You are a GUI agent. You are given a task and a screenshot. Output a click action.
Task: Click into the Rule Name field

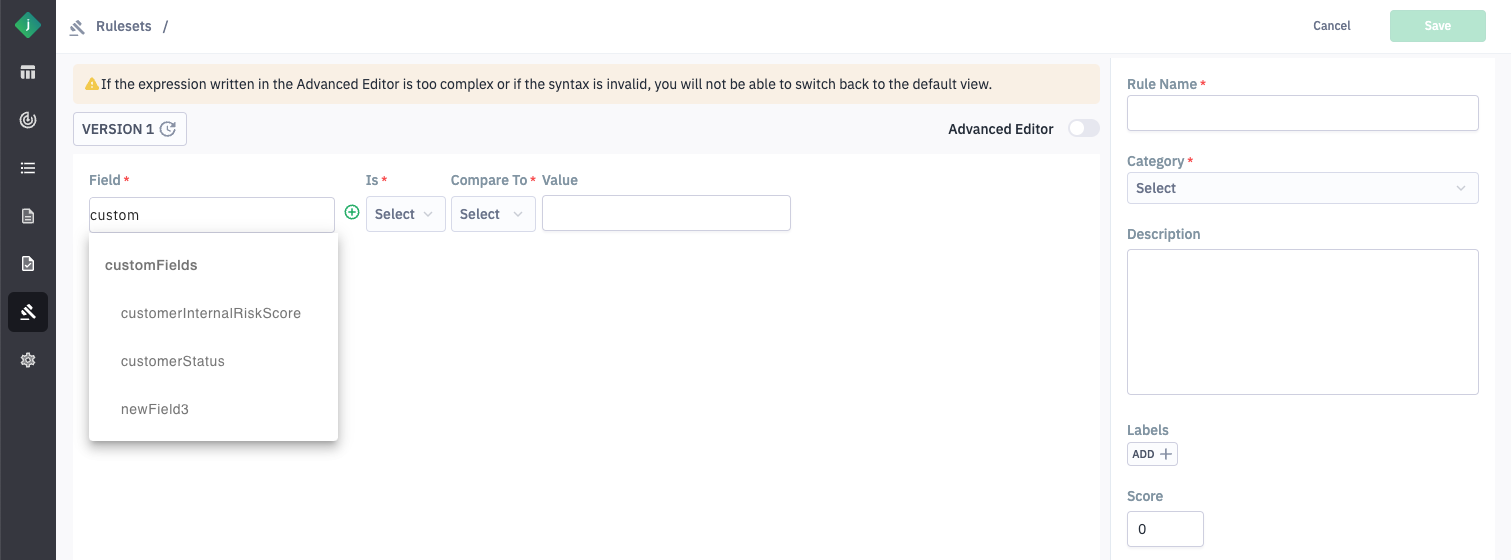pyautogui.click(x=1302, y=113)
